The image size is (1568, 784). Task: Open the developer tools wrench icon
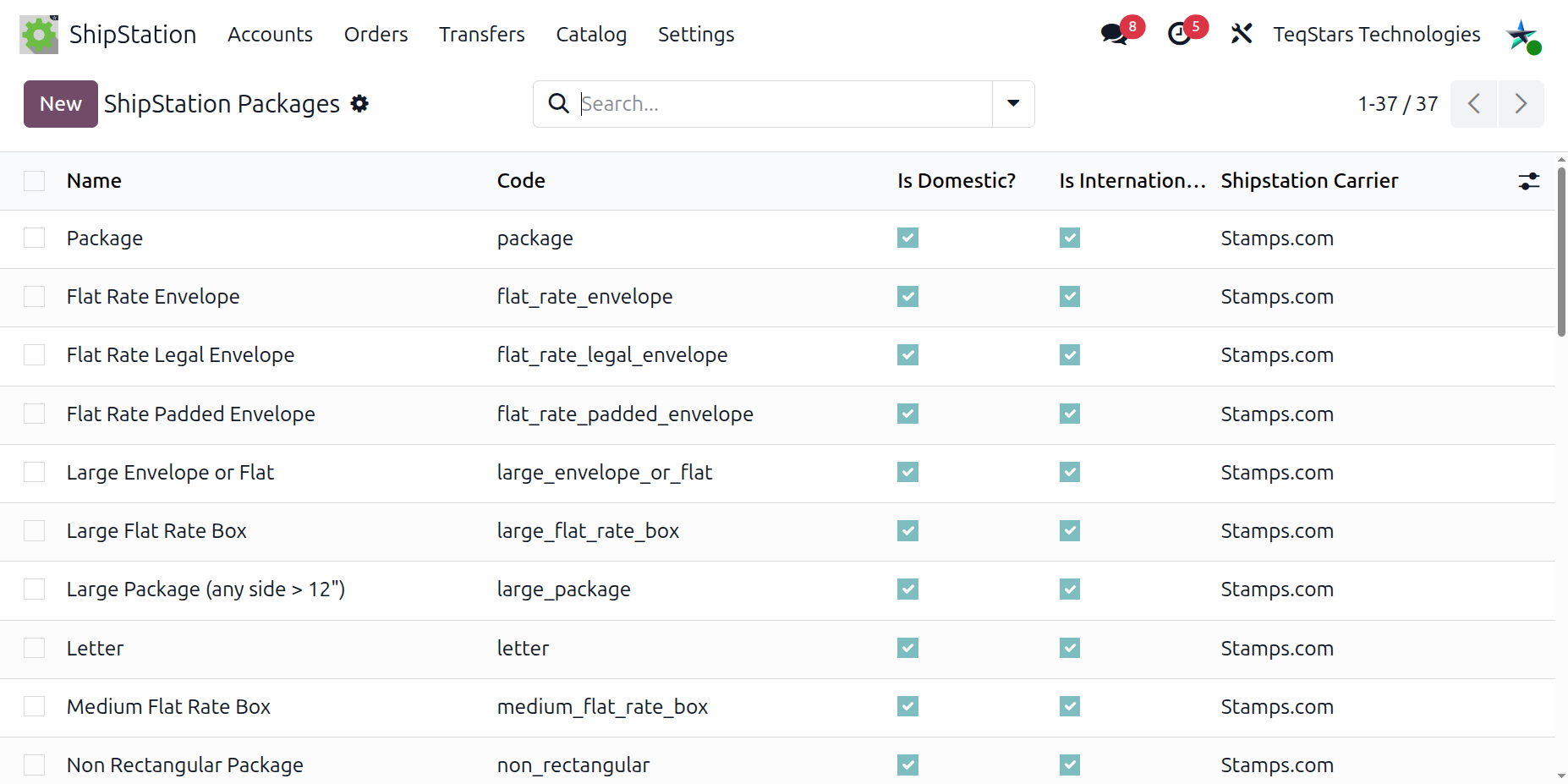click(x=1241, y=34)
